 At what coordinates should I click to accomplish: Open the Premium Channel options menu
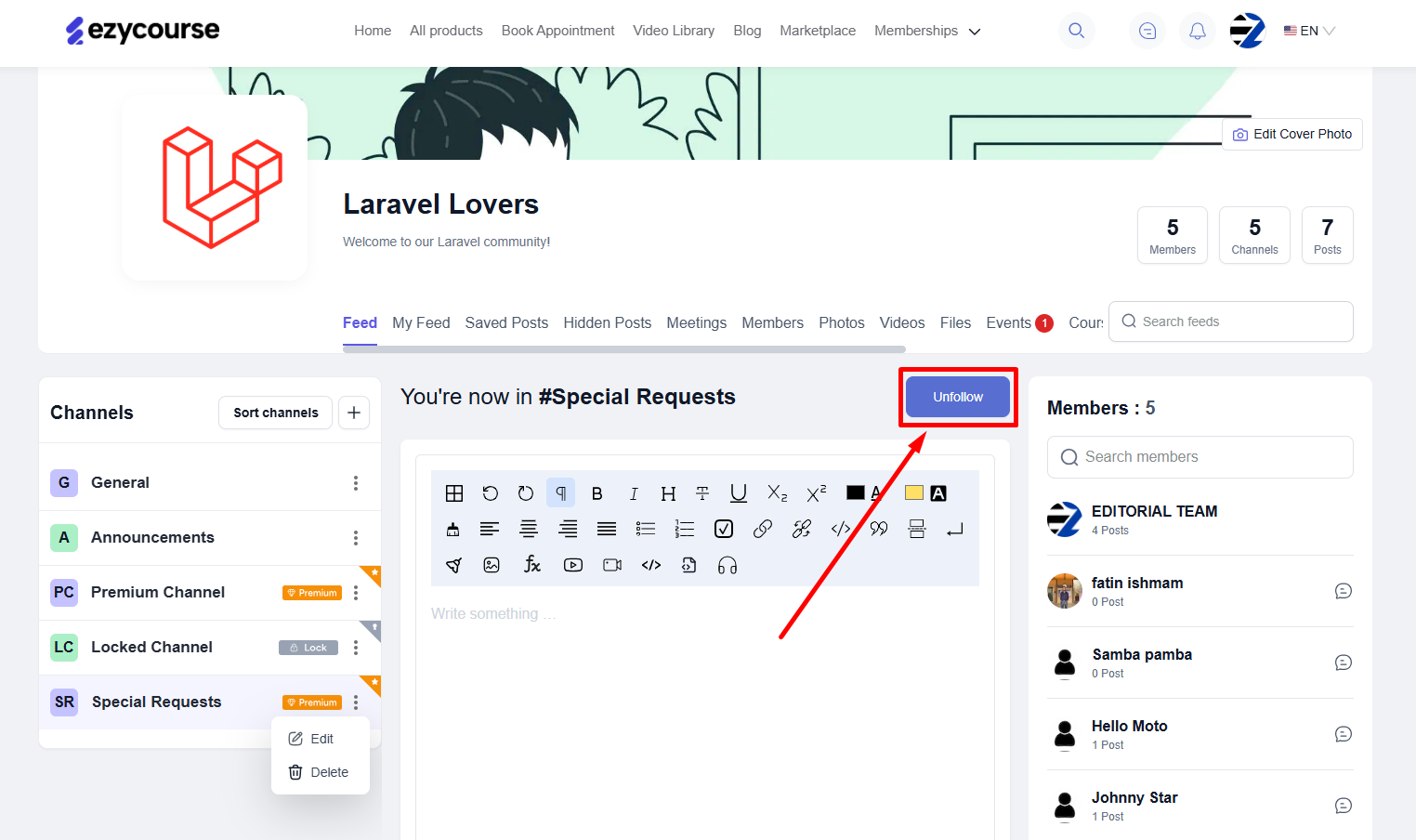(356, 593)
